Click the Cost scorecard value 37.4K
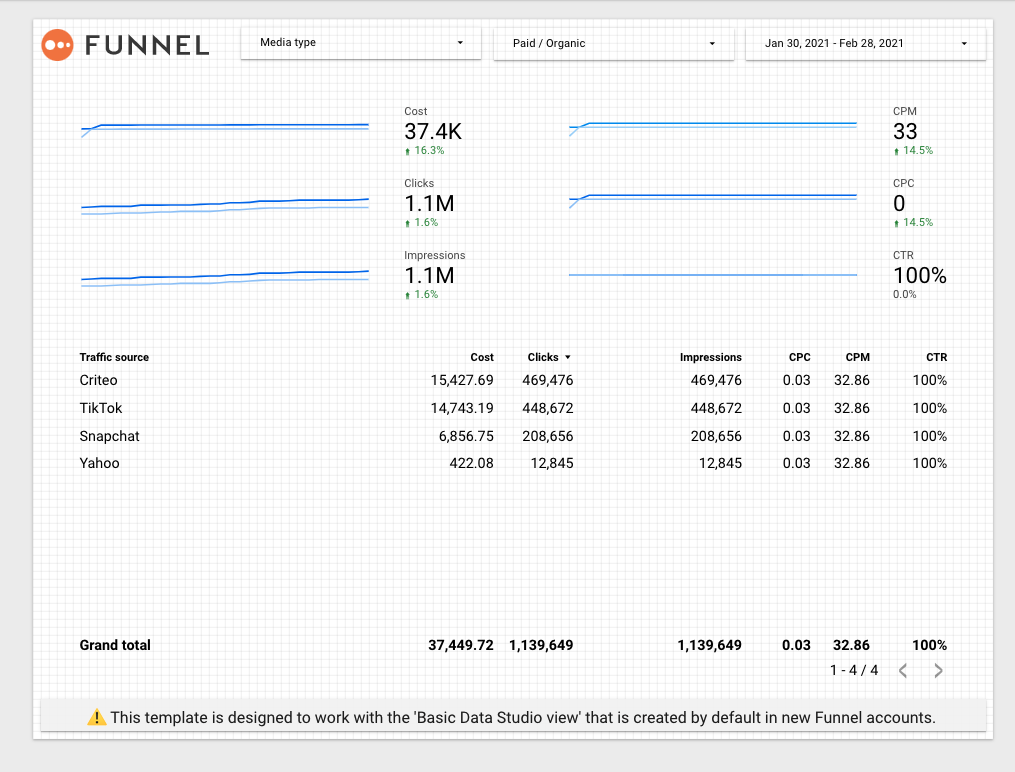This screenshot has width=1015, height=772. click(433, 131)
